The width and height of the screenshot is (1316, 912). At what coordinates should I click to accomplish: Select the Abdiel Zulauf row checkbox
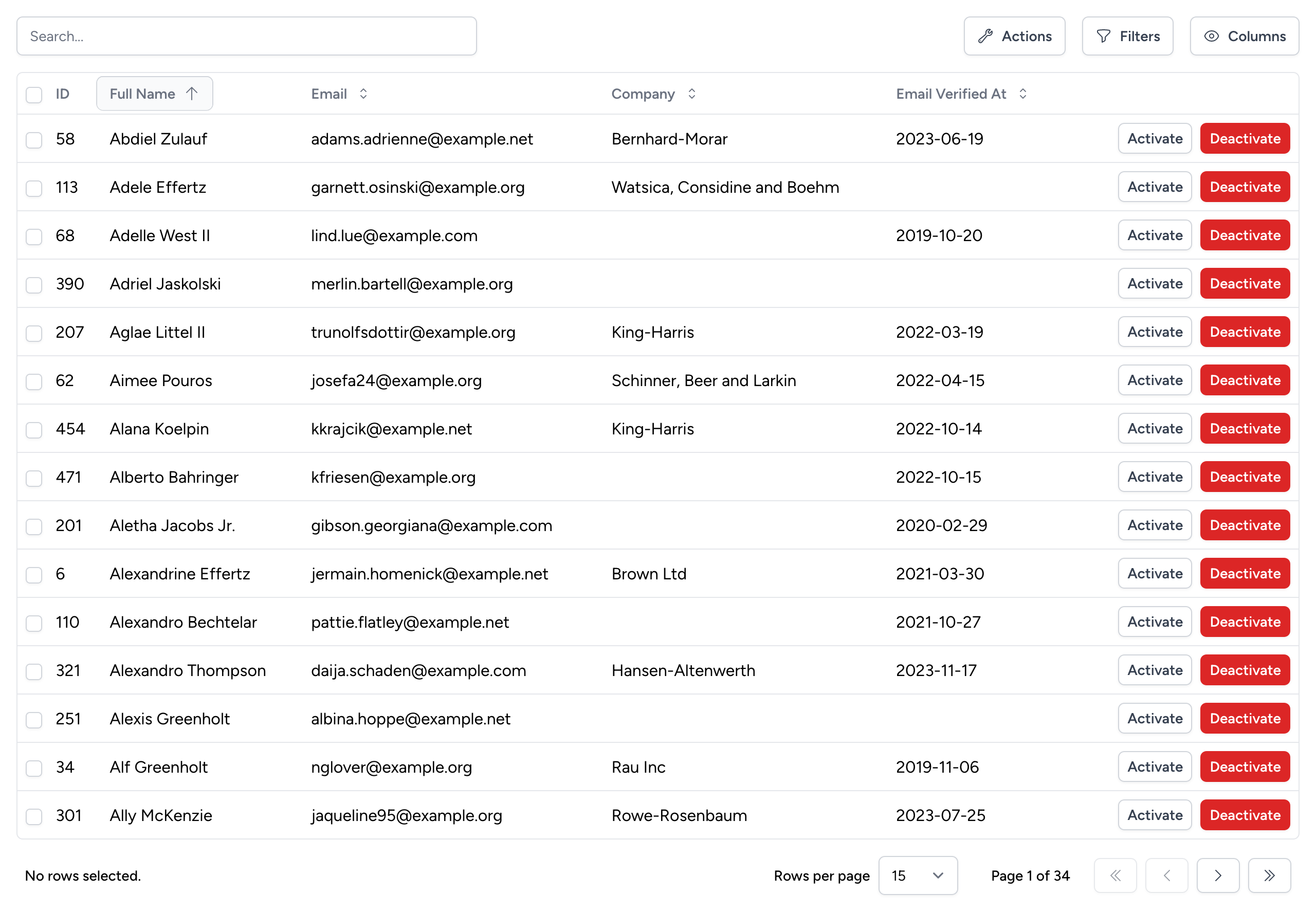[x=34, y=139]
